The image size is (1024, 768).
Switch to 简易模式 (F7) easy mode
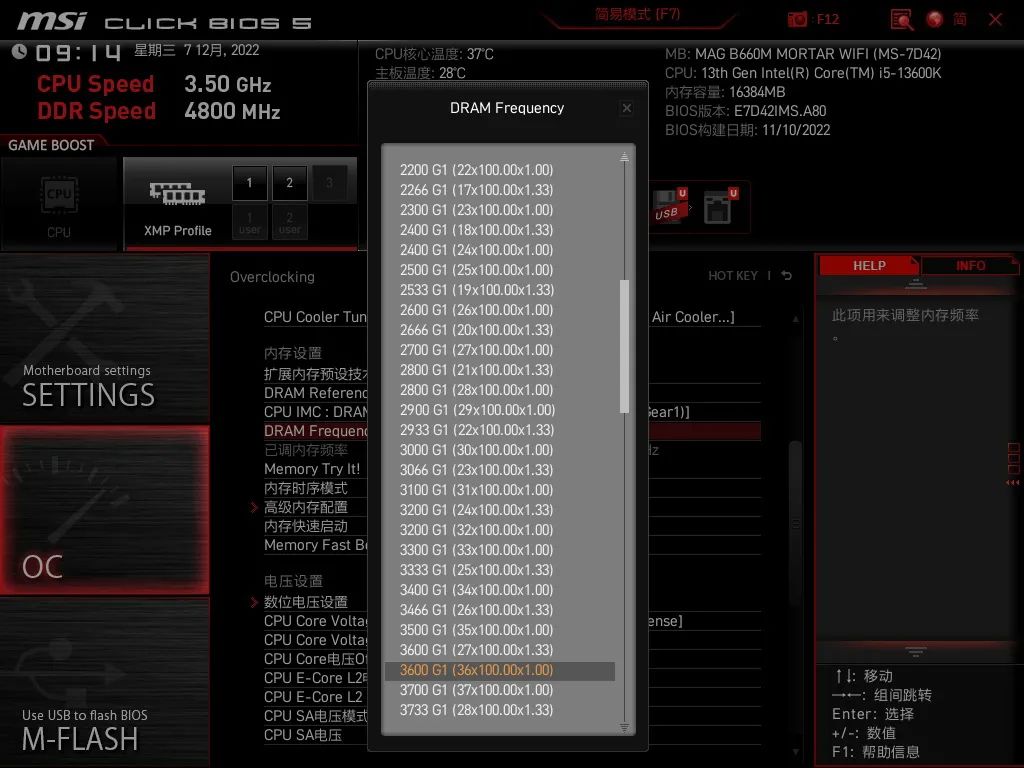tap(637, 14)
